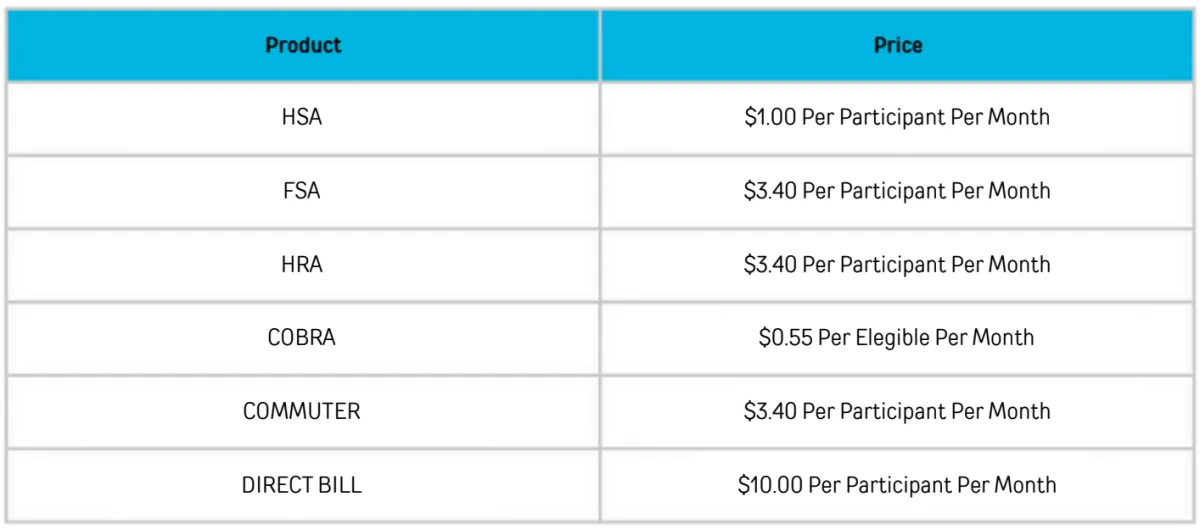Select the HRA product cell
This screenshot has height=530, width=1200.
[x=303, y=265]
